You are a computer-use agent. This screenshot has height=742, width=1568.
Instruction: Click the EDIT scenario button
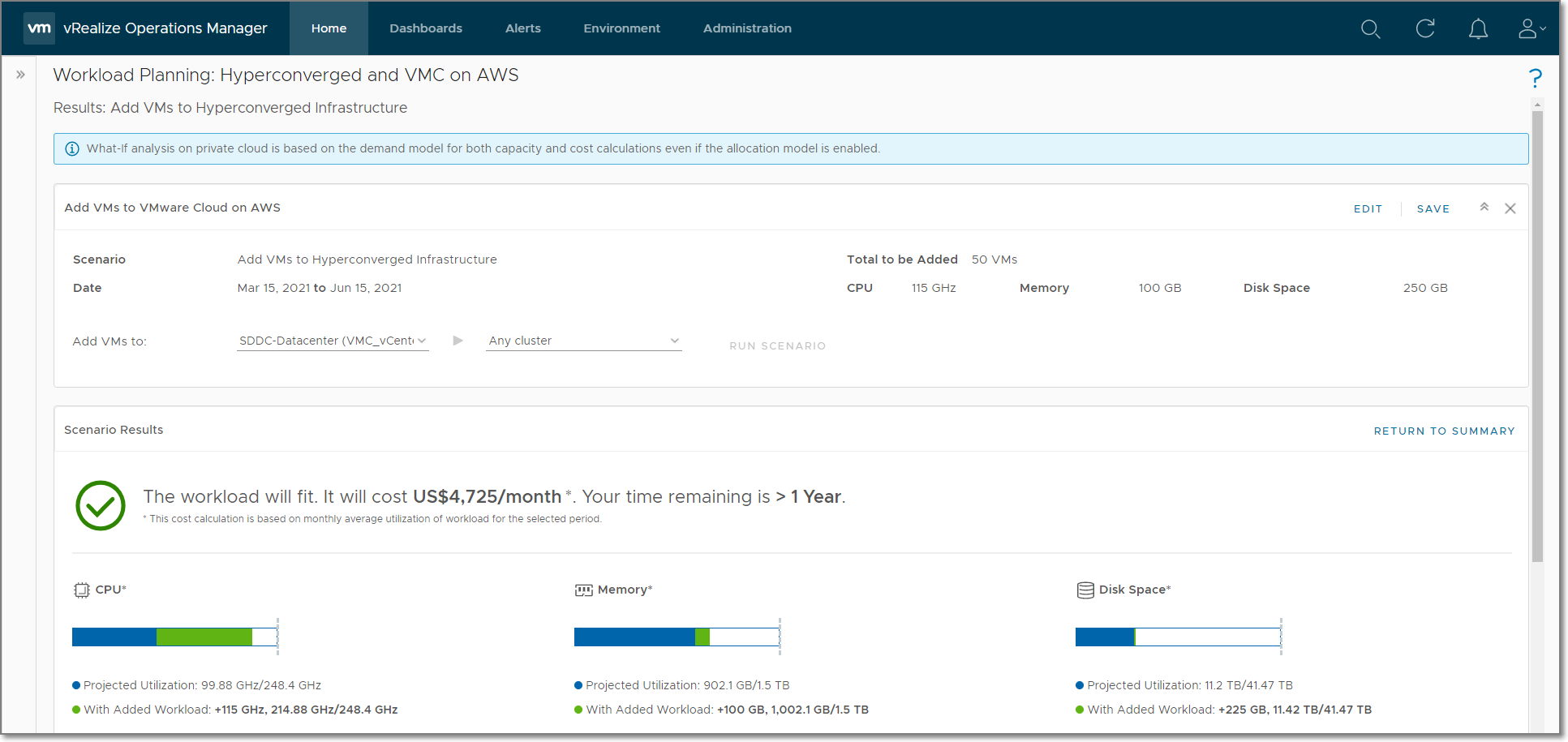tap(1368, 209)
